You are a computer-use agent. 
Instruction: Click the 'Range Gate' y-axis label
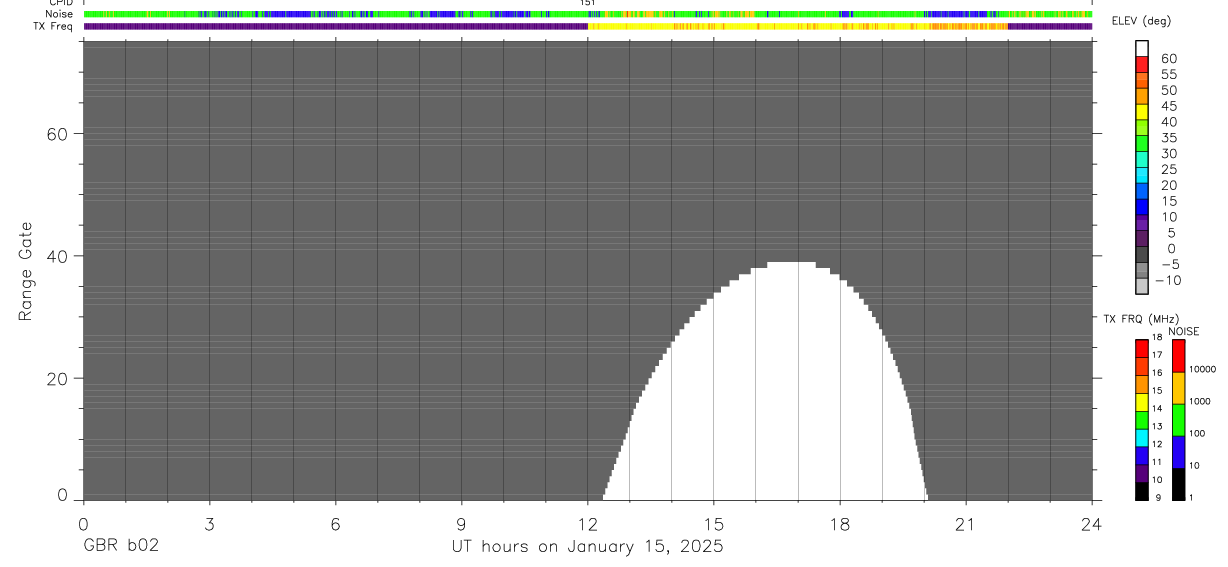[x=27, y=272]
